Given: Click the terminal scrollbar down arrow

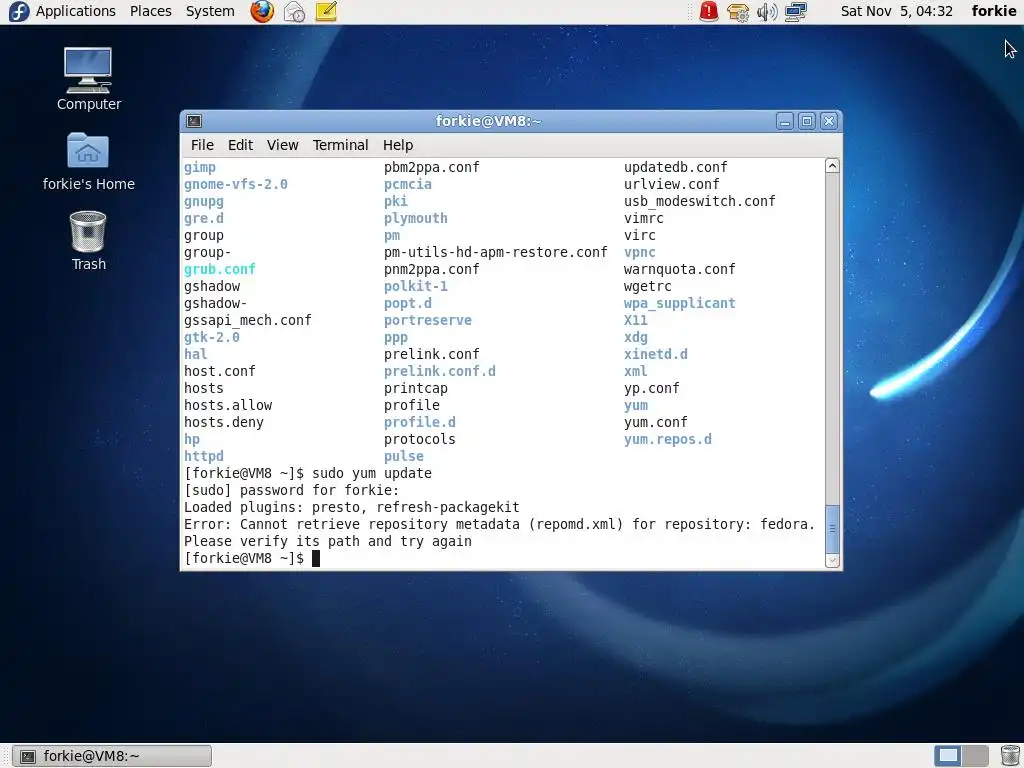Looking at the screenshot, I should (832, 560).
